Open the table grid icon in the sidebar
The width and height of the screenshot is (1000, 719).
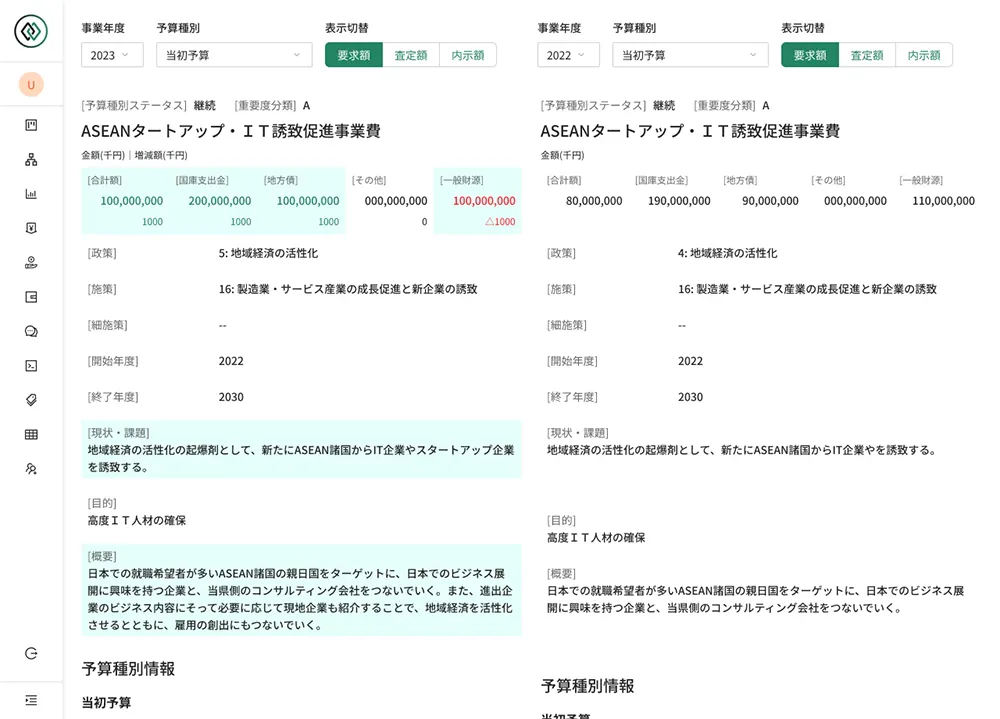[x=32, y=433]
